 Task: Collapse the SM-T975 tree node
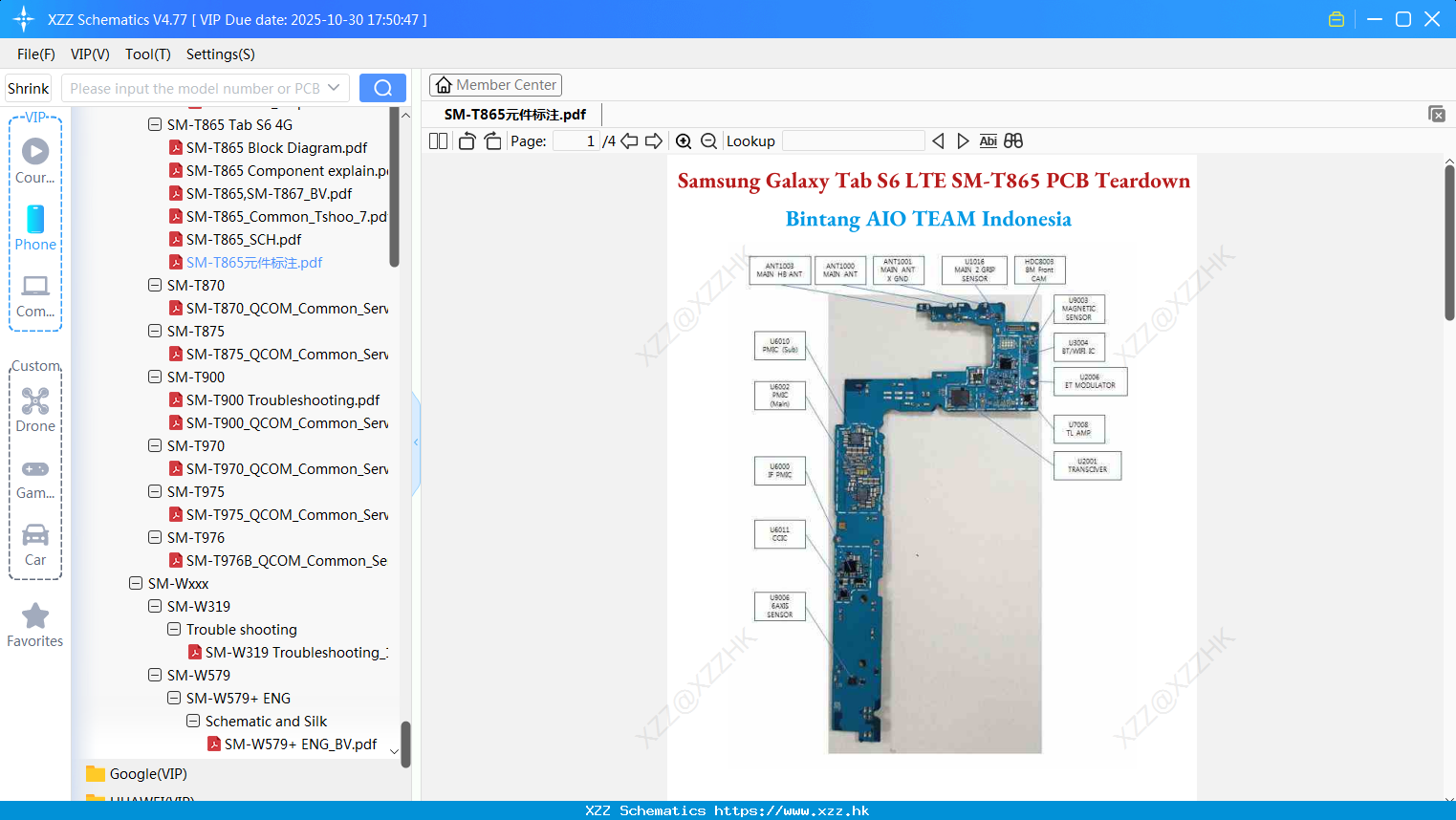155,491
